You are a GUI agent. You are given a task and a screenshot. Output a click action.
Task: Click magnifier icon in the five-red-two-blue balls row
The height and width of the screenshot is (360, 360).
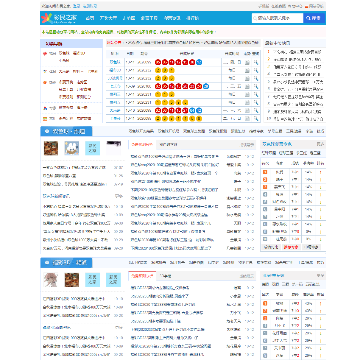click(256, 110)
